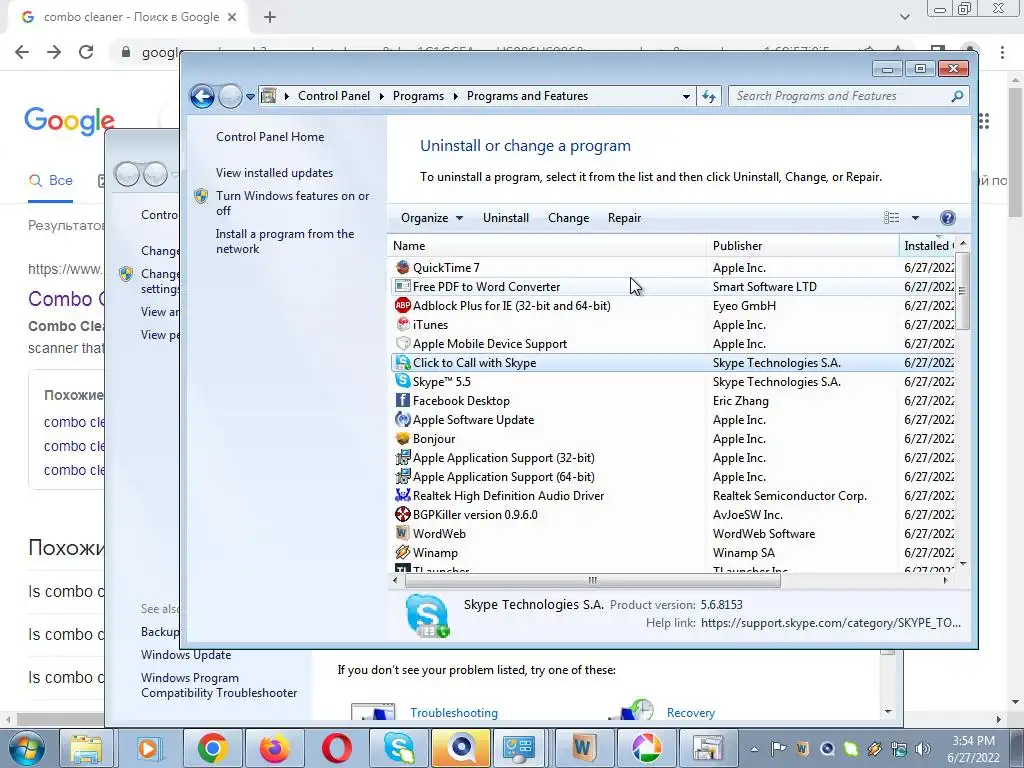Select the Click to Call with Skype icon
Image resolution: width=1024 pixels, height=768 pixels.
click(x=403, y=362)
